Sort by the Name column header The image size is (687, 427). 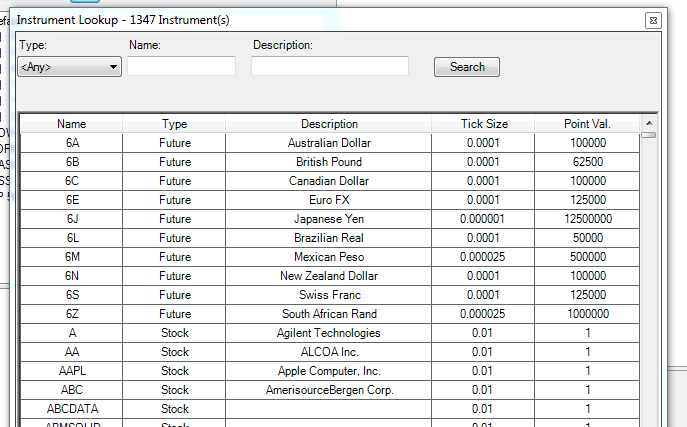(x=72, y=124)
